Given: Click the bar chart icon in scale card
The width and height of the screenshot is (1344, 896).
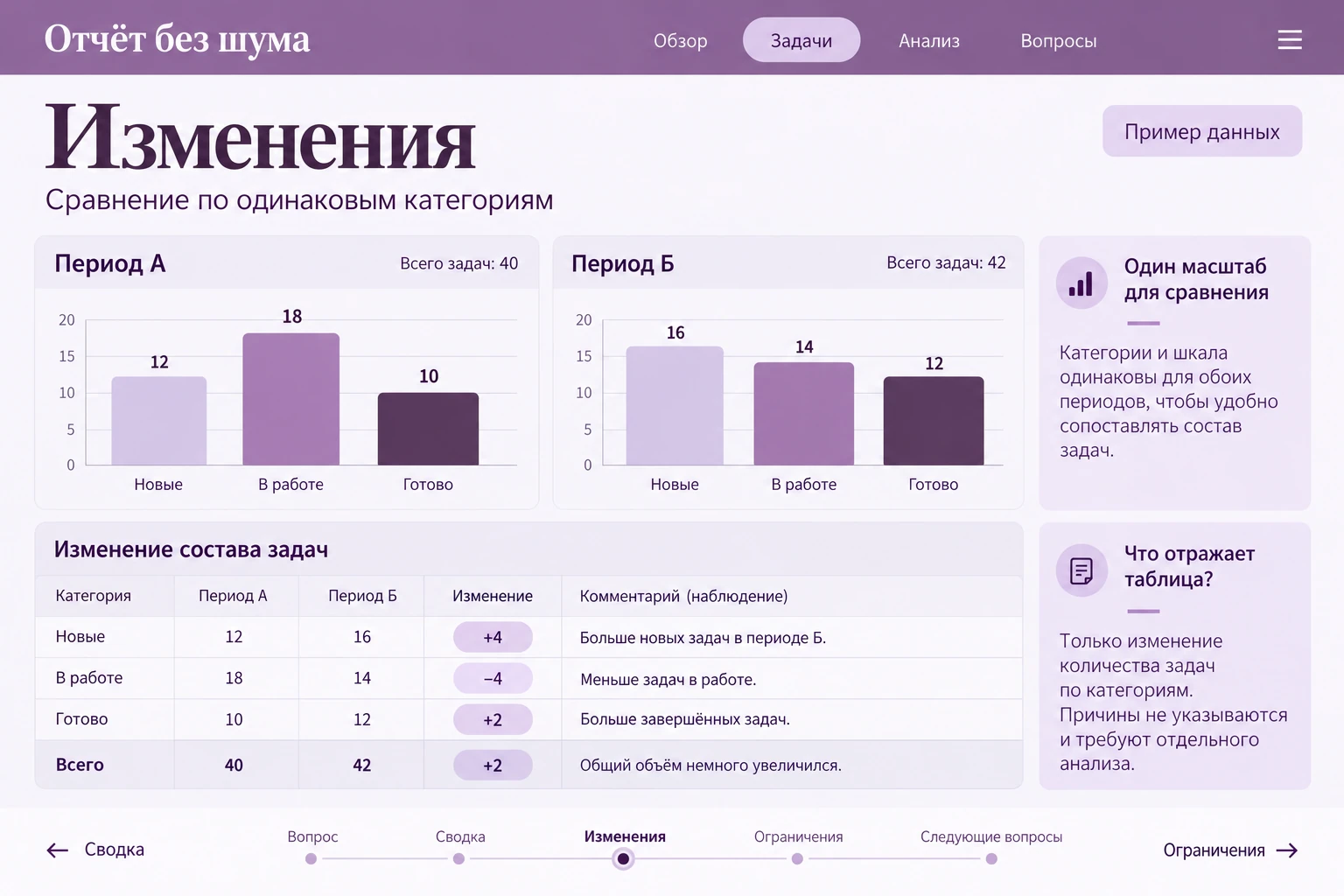Looking at the screenshot, I should (x=1081, y=283).
